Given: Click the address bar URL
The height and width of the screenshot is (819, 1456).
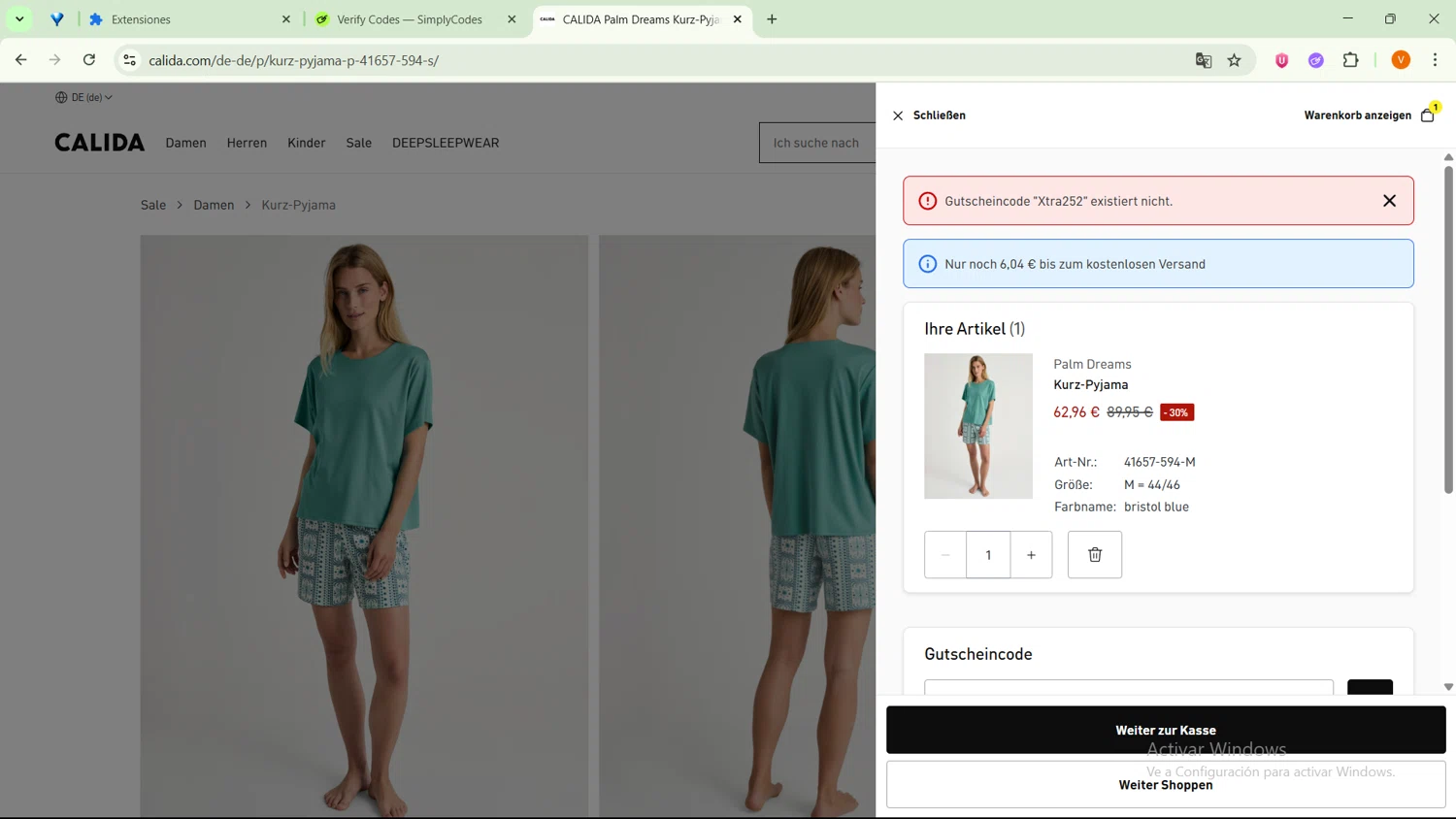Looking at the screenshot, I should 293,60.
